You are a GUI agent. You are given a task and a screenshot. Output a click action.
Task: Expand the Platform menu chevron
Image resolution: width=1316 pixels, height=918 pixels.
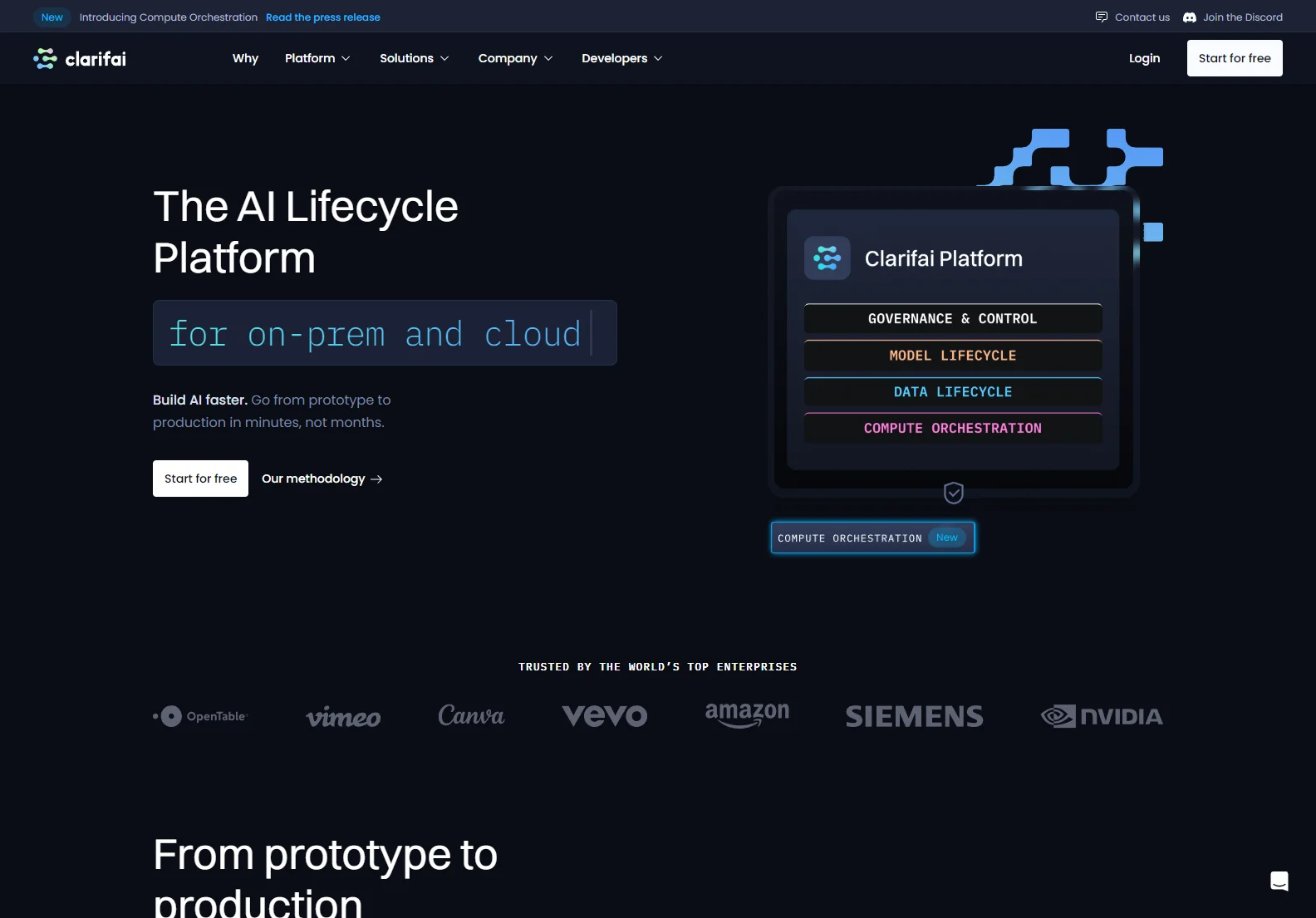[346, 58]
